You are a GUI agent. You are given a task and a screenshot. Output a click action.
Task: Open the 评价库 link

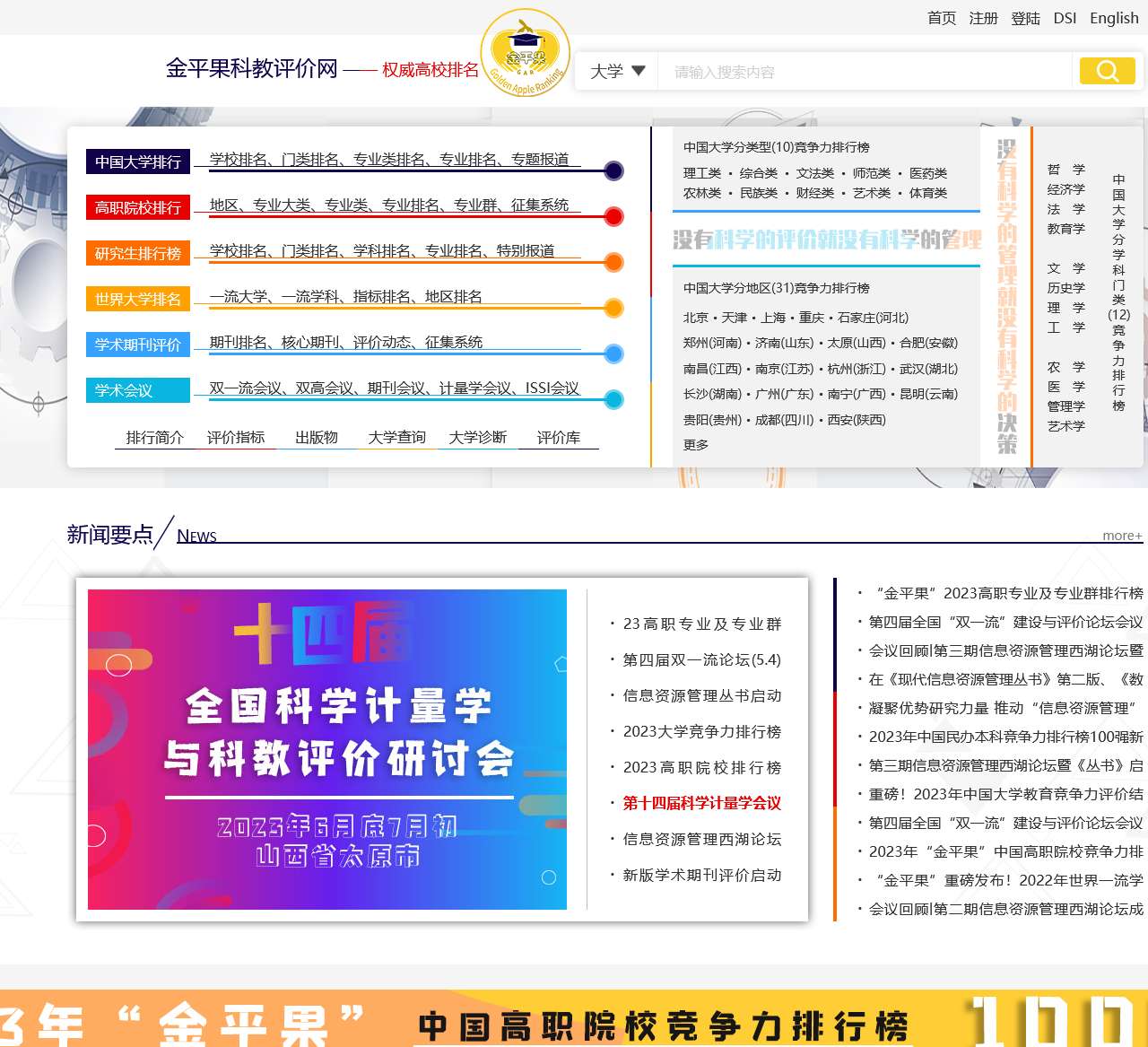coord(559,437)
